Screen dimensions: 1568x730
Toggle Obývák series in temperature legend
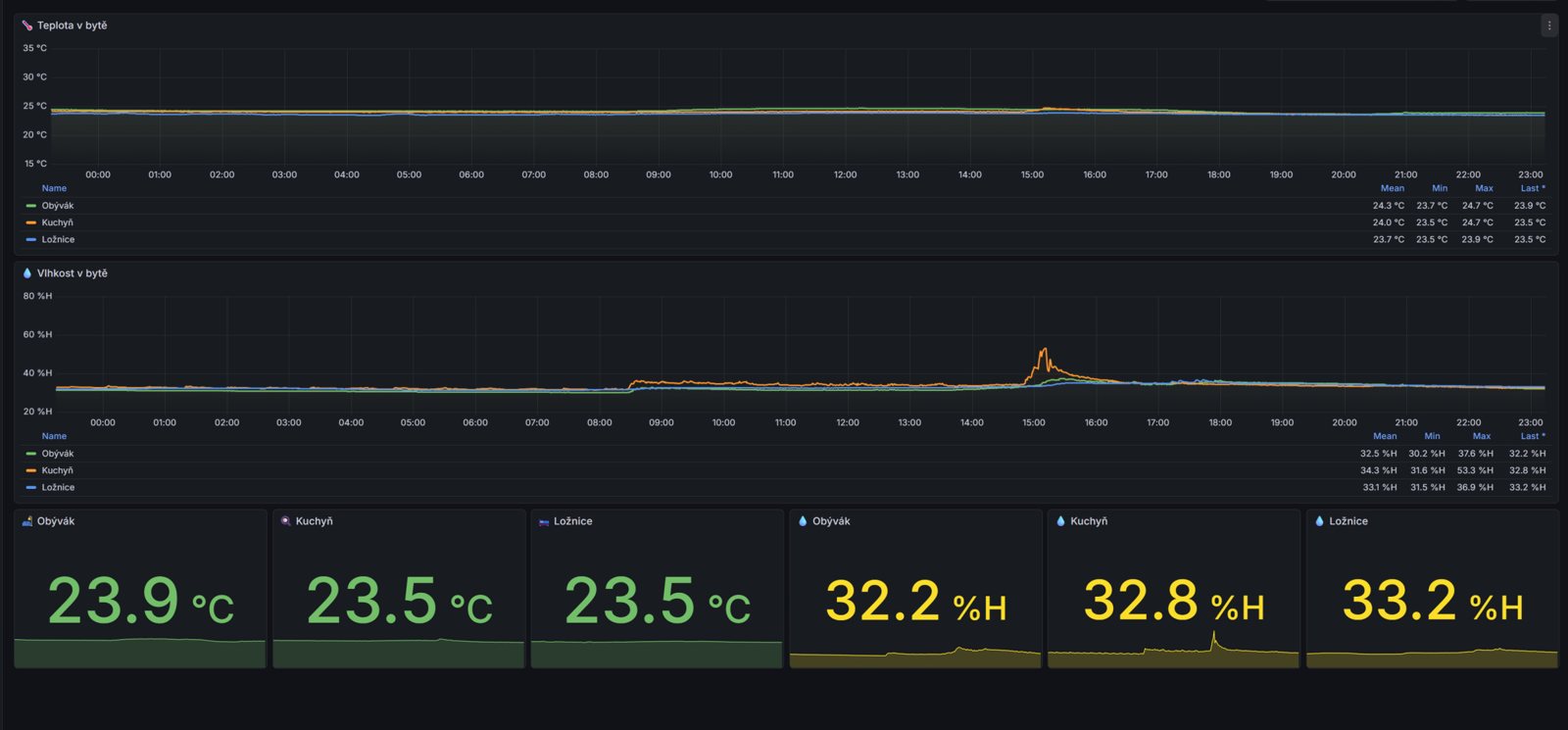(x=58, y=206)
